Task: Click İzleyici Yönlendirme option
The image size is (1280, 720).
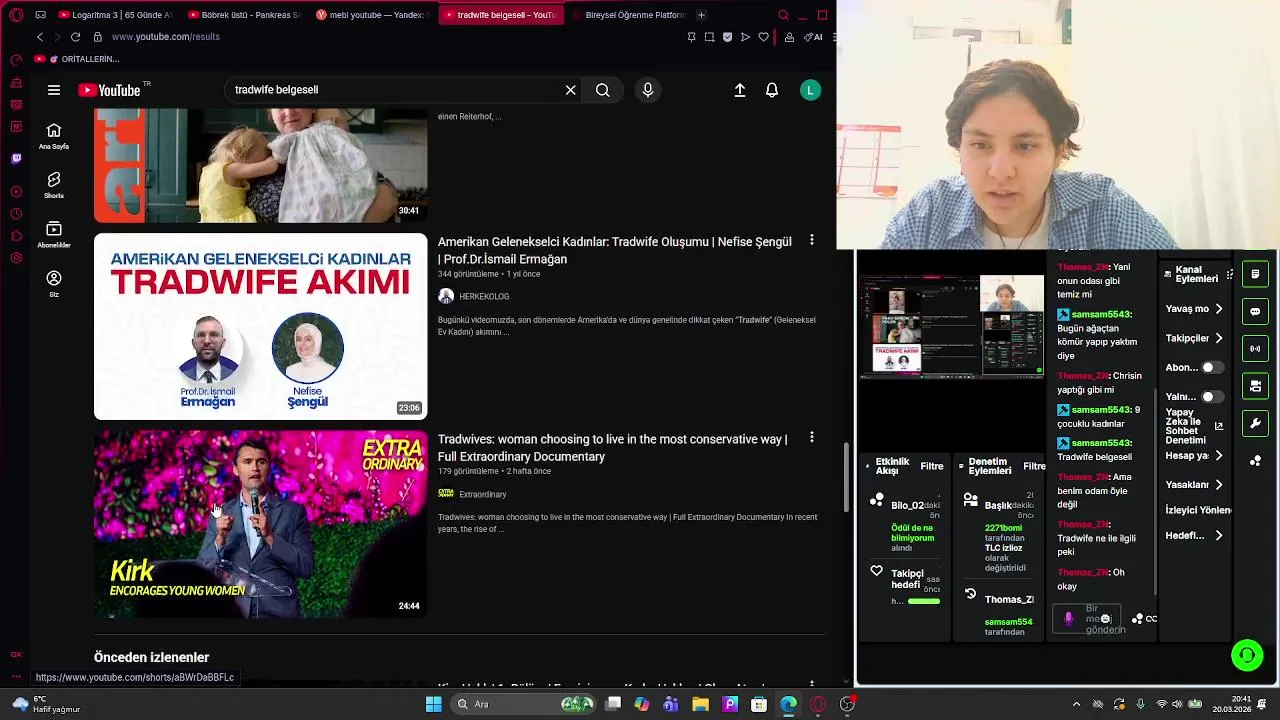Action: (x=1198, y=510)
